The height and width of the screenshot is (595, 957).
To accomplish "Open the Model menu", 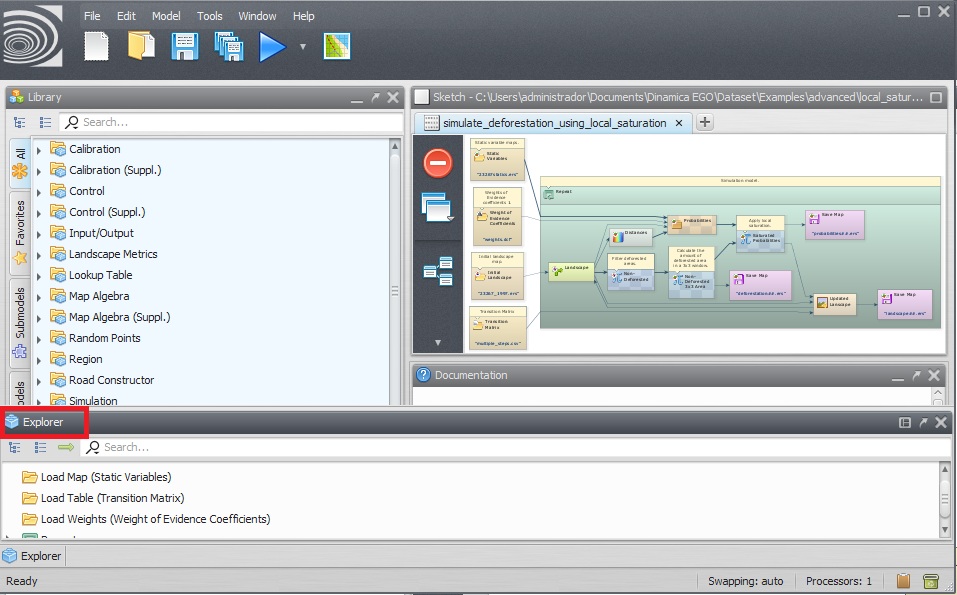I will click(x=166, y=16).
